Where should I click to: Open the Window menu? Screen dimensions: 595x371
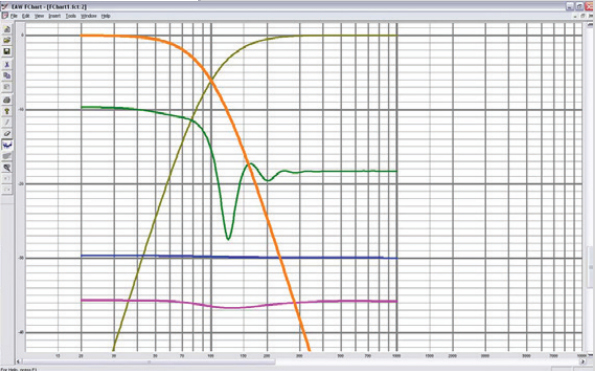[x=89, y=16]
